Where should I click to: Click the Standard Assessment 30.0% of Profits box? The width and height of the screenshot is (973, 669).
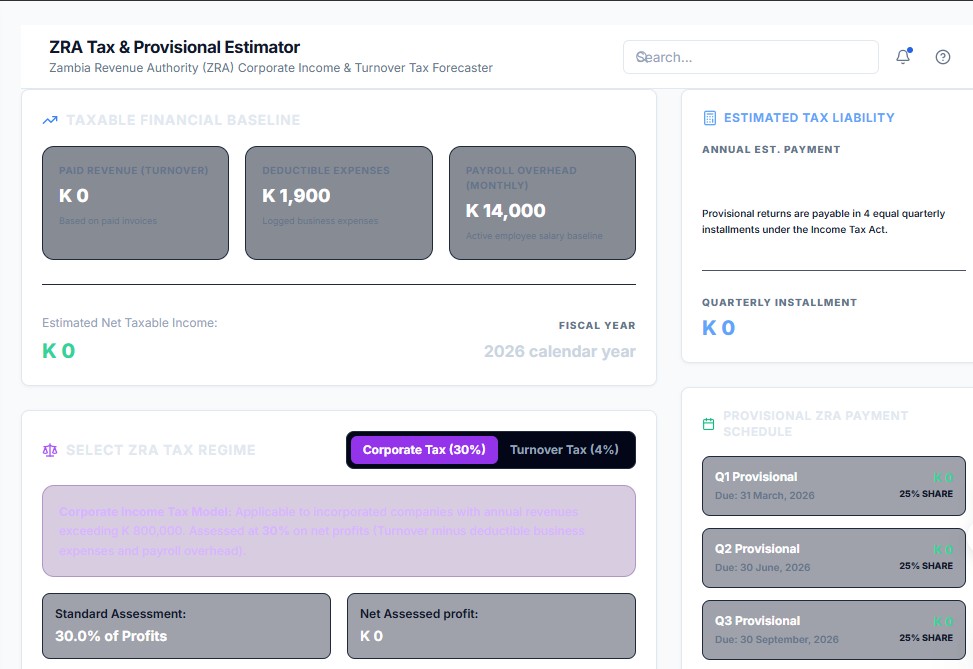coord(186,626)
